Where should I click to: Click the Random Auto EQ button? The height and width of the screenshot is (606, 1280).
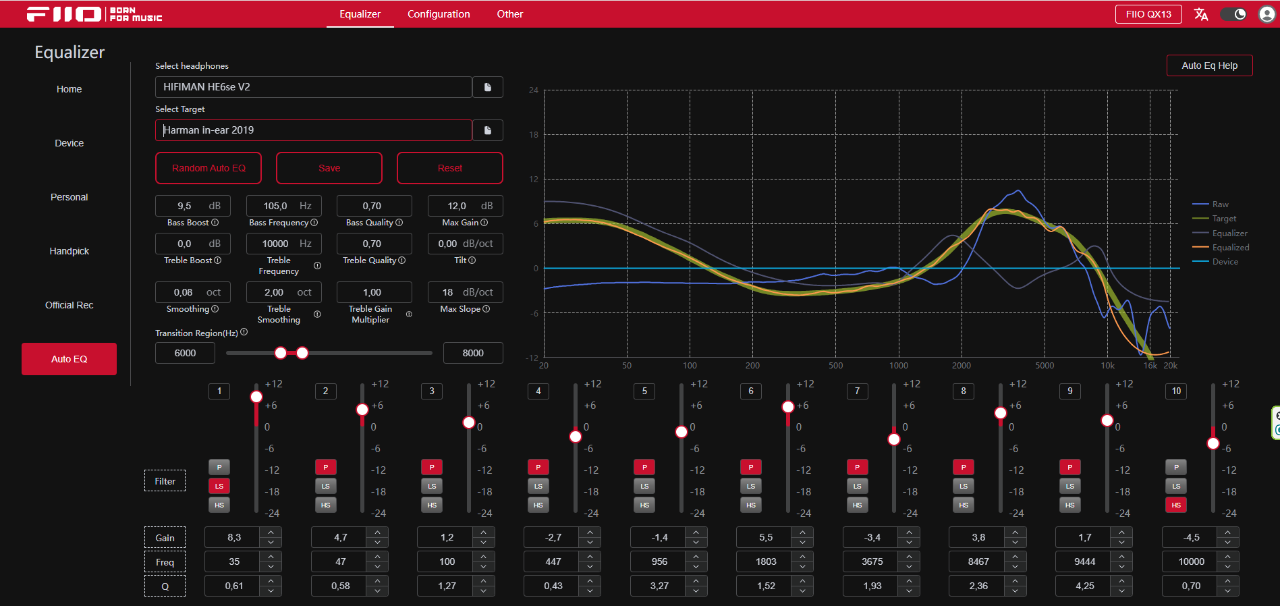click(208, 168)
